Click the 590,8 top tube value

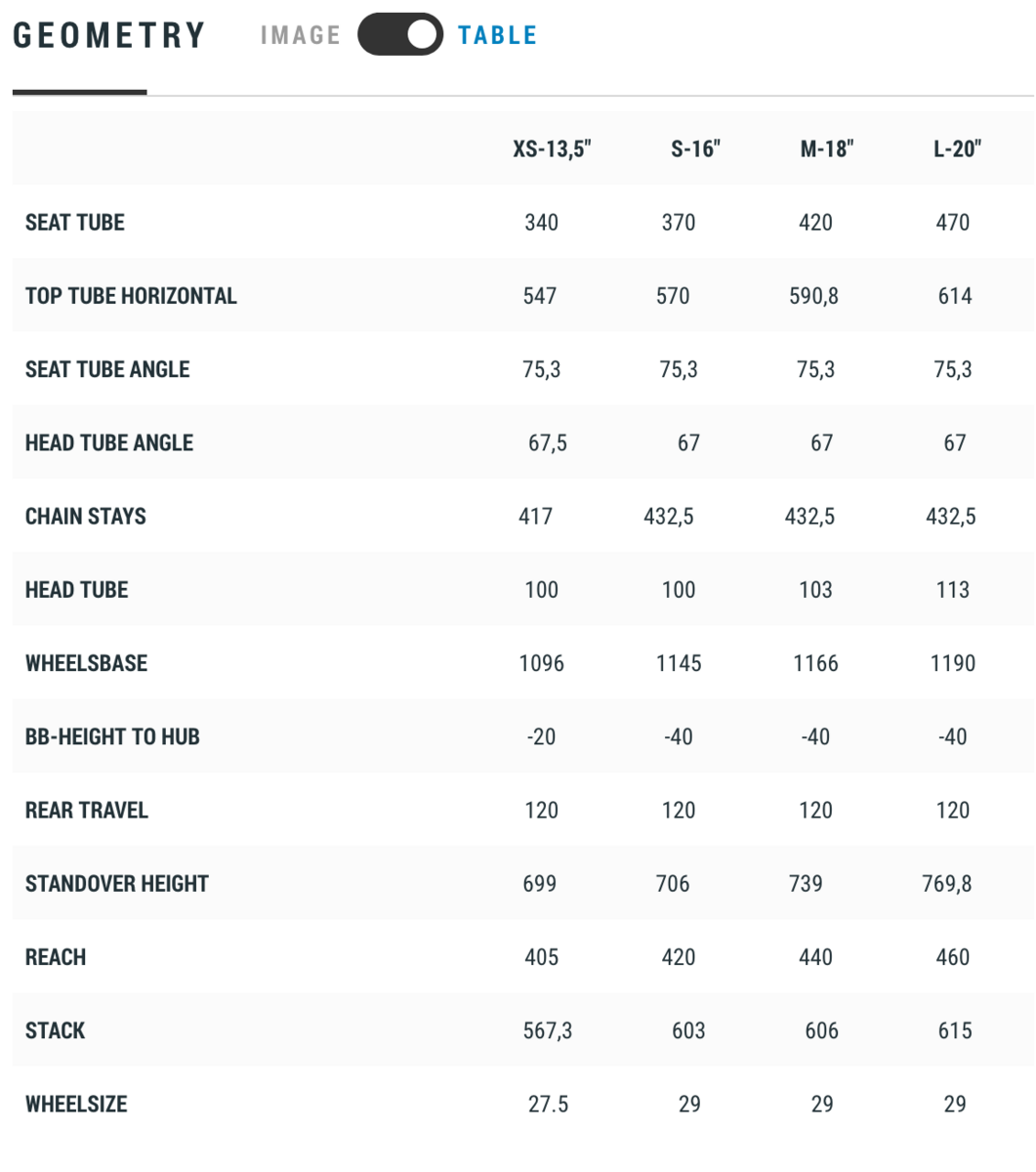pyautogui.click(x=813, y=296)
